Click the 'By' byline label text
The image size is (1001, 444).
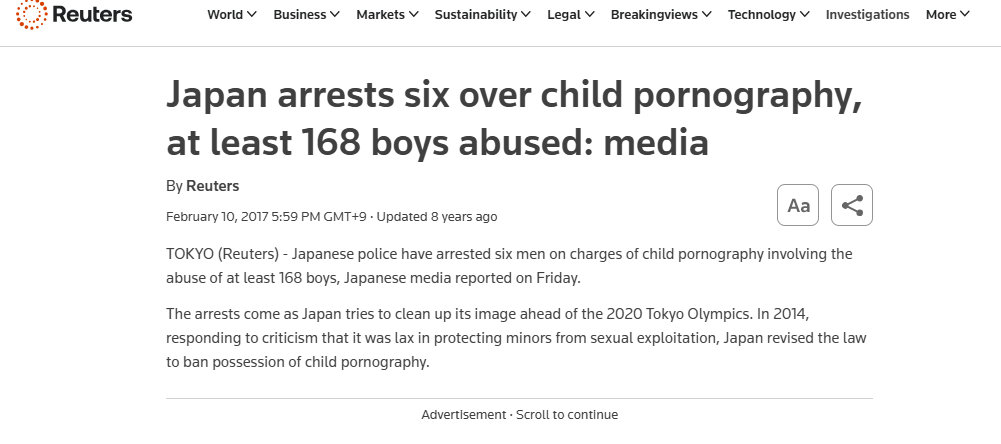[x=174, y=186]
